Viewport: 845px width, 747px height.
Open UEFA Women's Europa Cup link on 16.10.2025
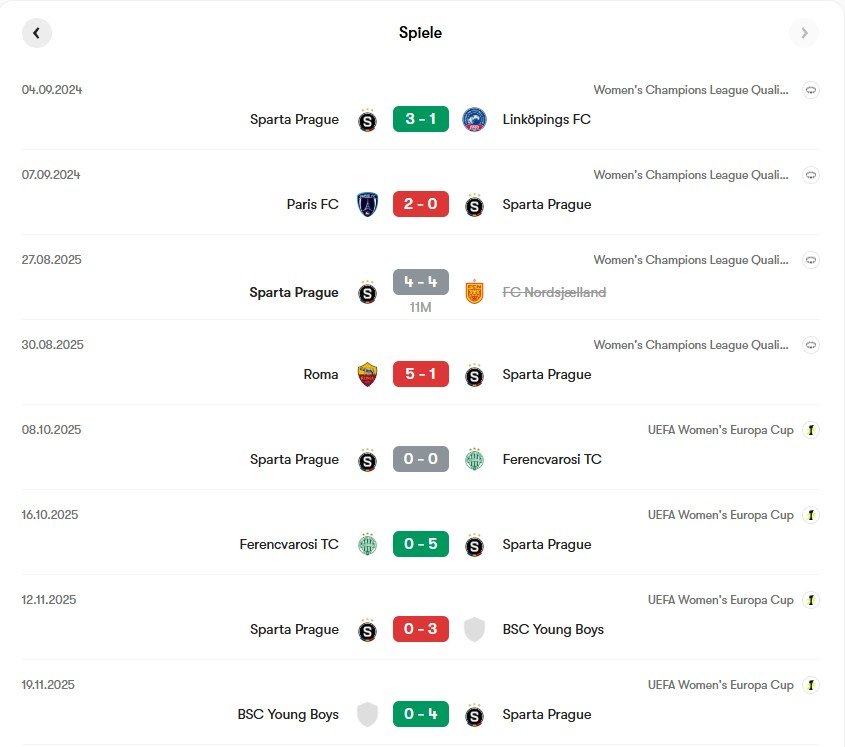720,515
